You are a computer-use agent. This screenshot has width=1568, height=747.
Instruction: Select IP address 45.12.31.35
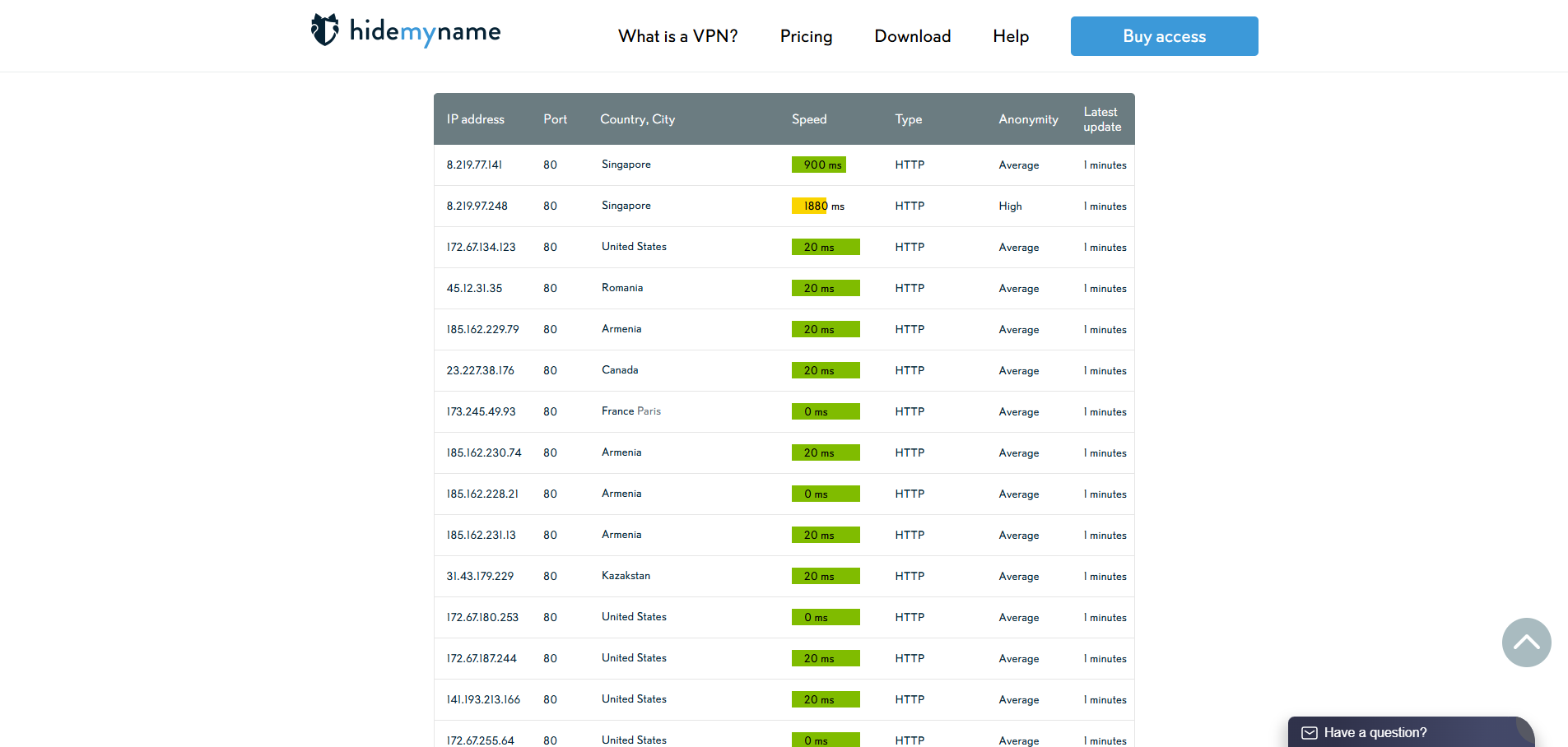[x=474, y=288]
